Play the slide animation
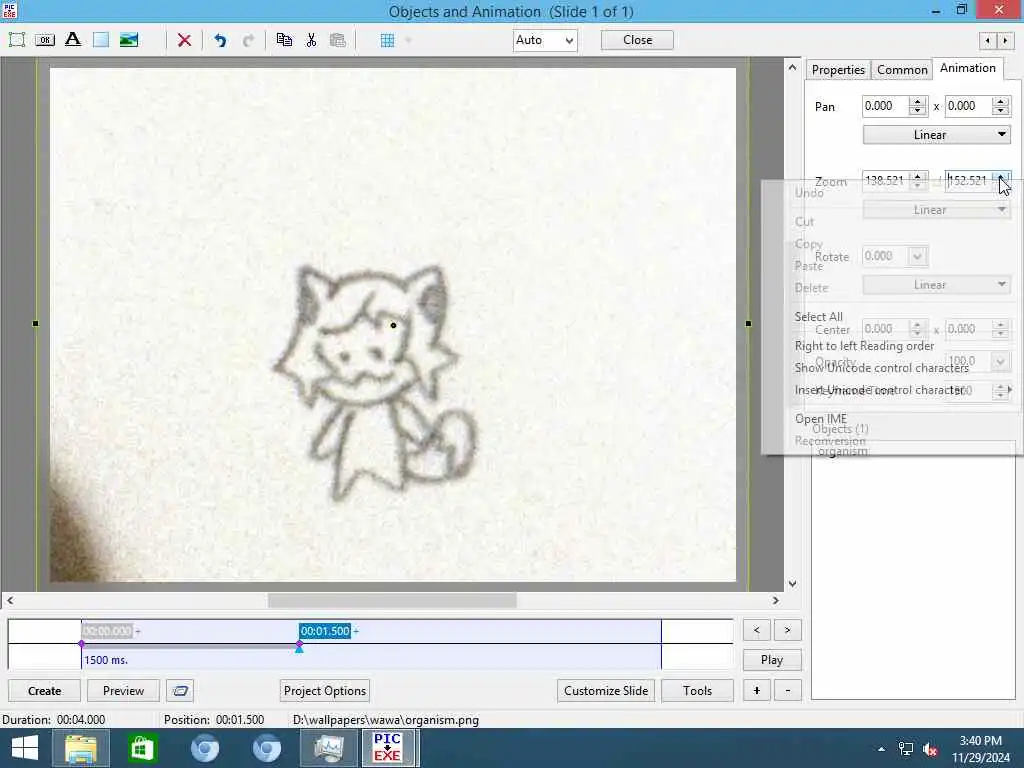The image size is (1024, 768). [772, 660]
